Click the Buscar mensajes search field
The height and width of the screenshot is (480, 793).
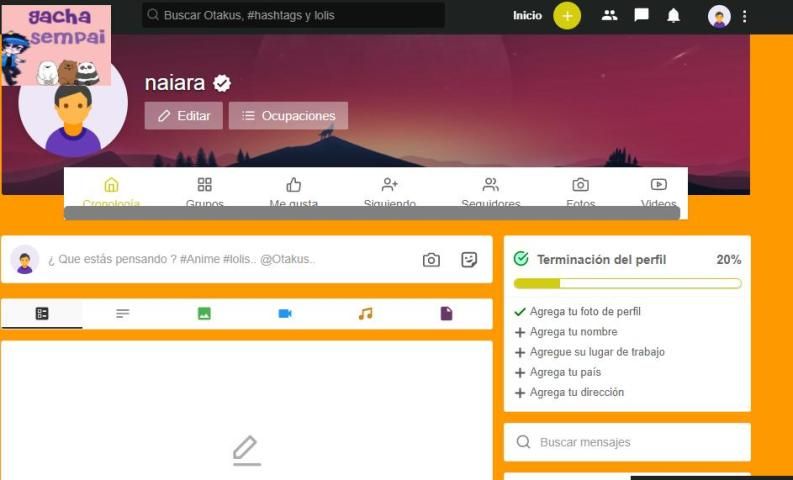pos(627,442)
